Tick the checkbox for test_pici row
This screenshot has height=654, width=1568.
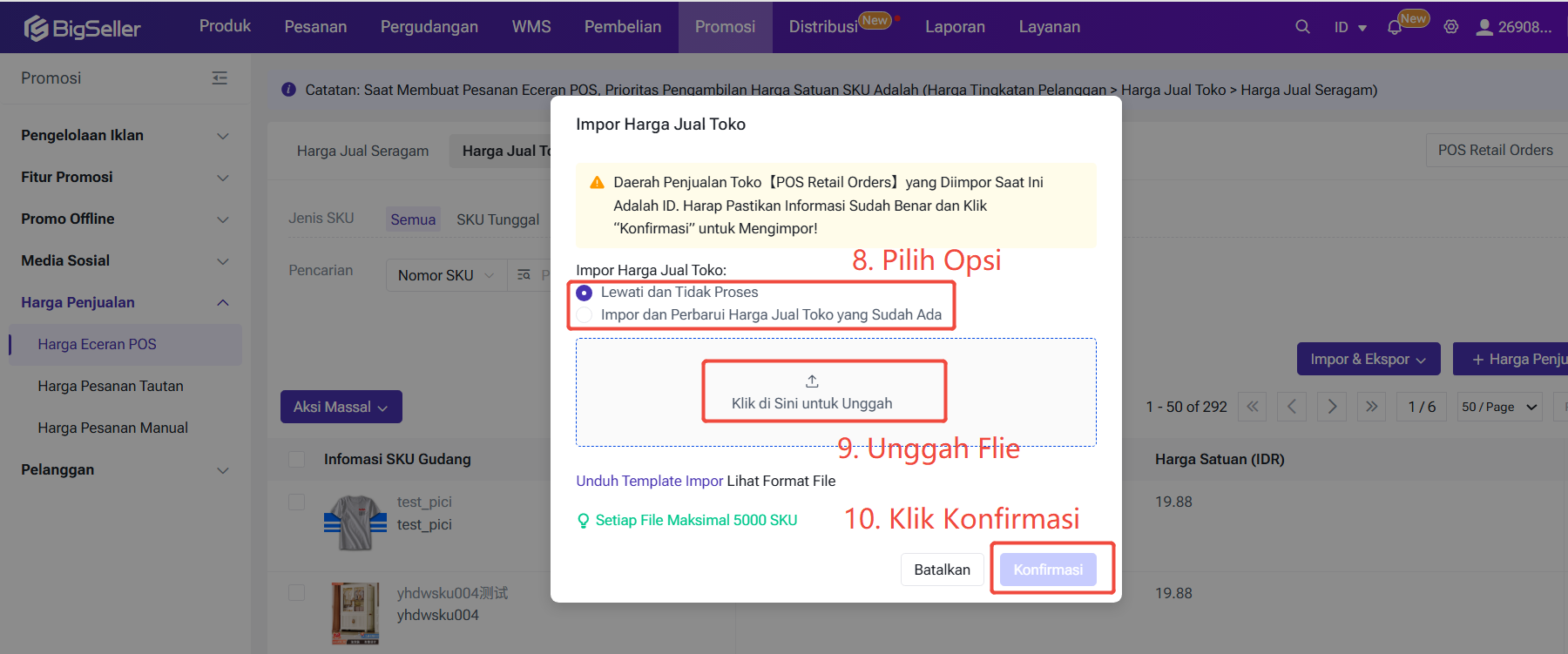[x=297, y=502]
